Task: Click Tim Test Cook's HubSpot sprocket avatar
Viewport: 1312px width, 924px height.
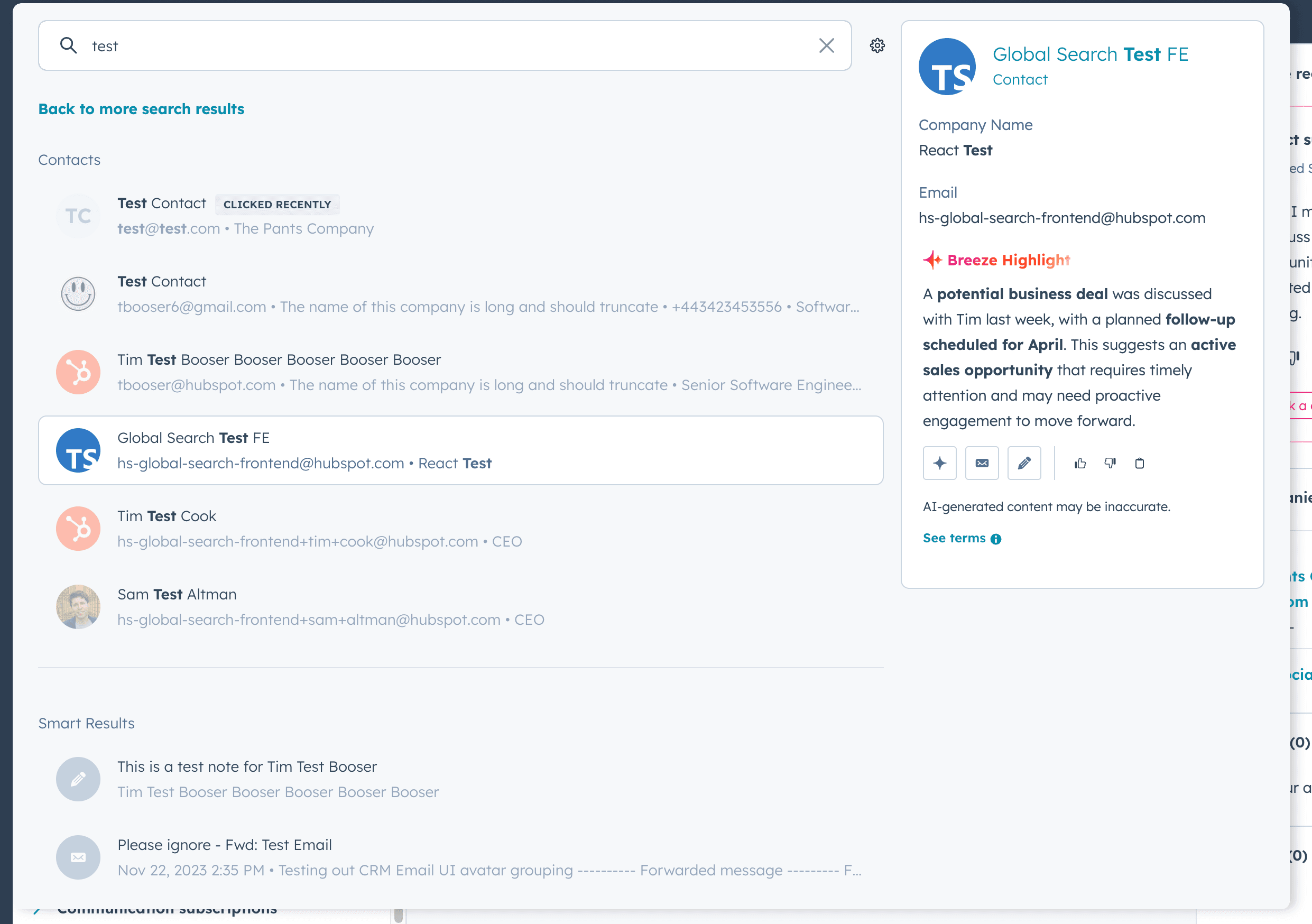Action: 78,528
